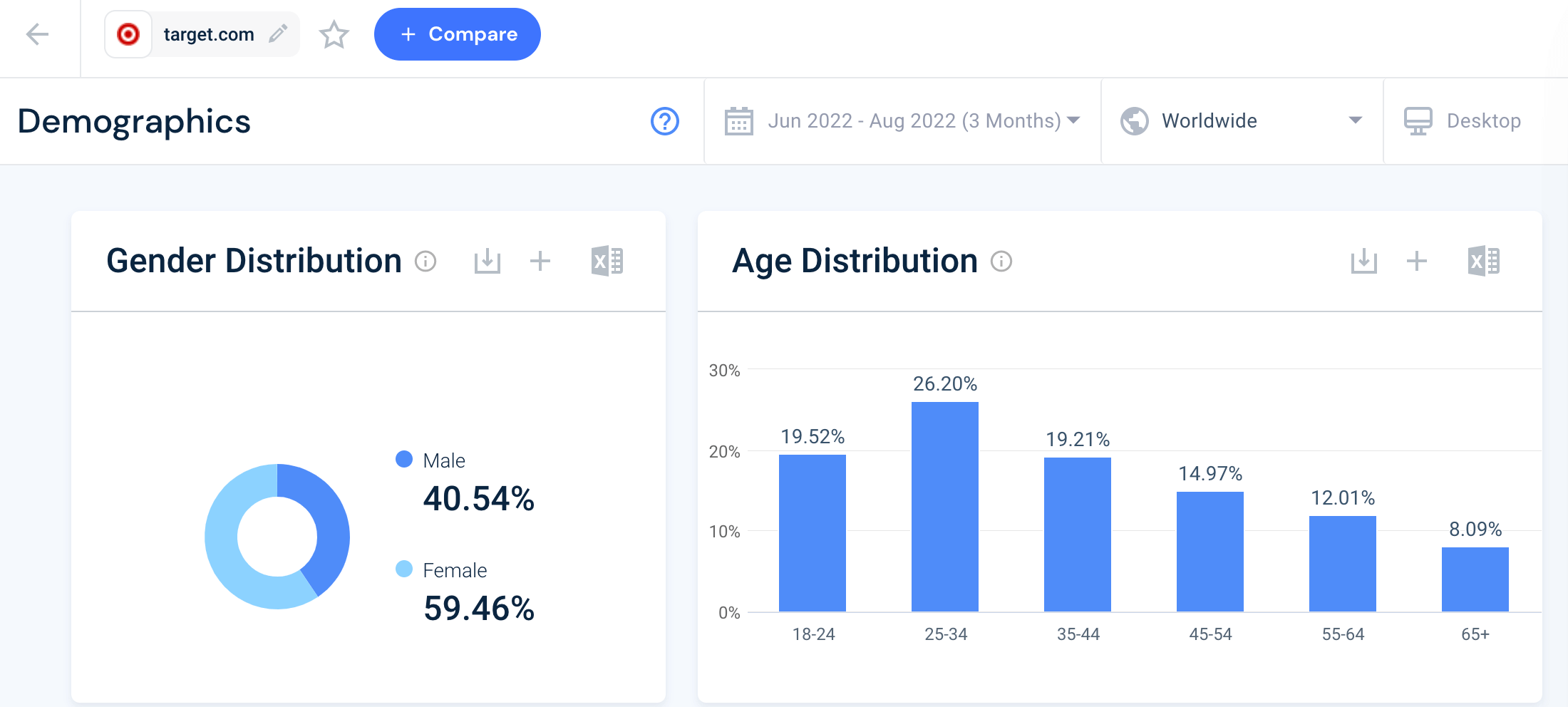Click the Demographics page title
The image size is (1568, 707).
click(x=134, y=121)
